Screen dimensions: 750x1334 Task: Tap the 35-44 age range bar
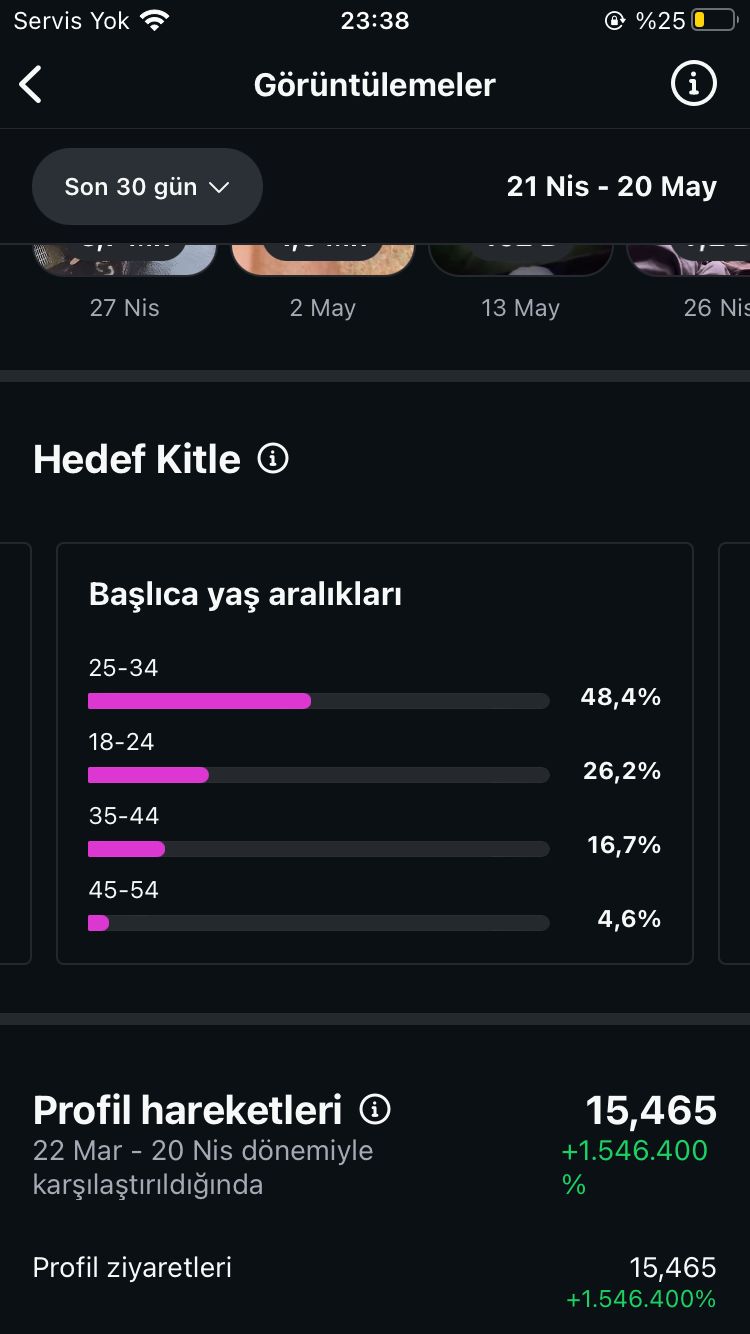tap(318, 849)
